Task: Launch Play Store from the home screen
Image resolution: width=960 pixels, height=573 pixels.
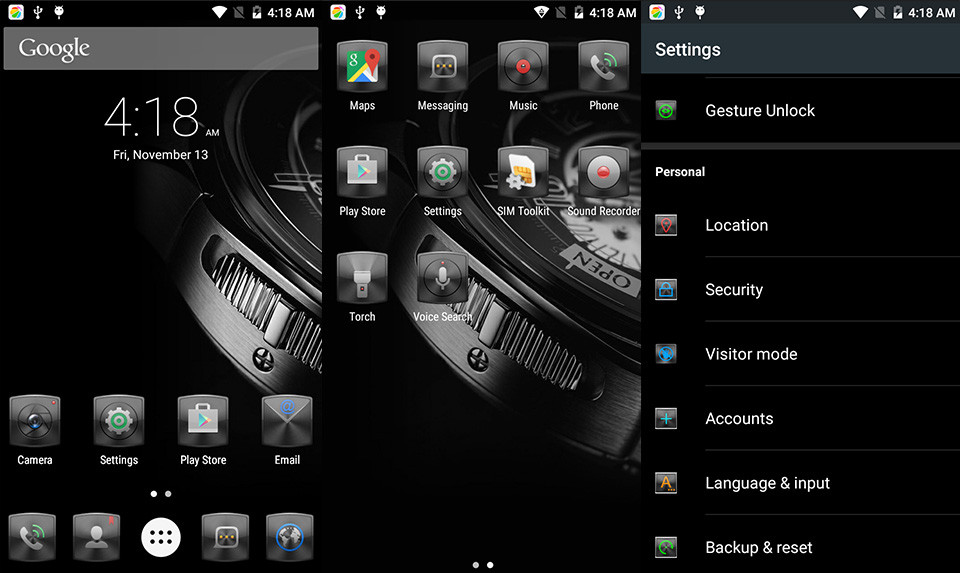Action: pos(203,421)
